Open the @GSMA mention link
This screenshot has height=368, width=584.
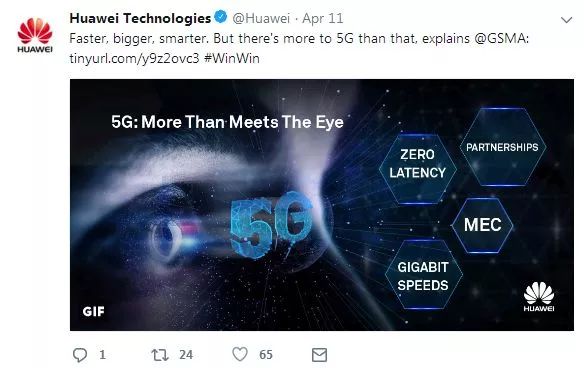pos(501,38)
